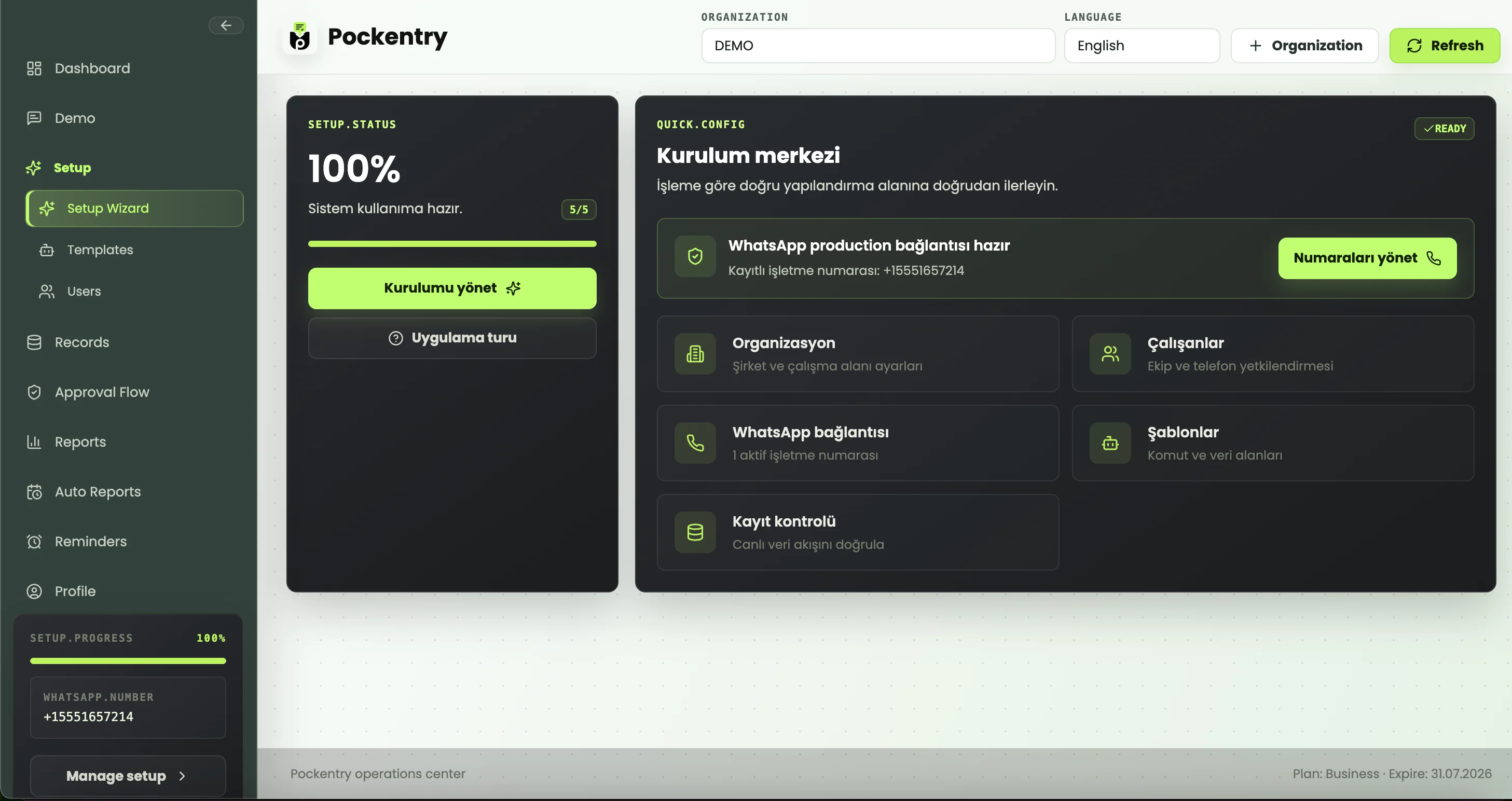Click the shield check icon beside WhatsApp production
The image size is (1512, 801).
[695, 256]
